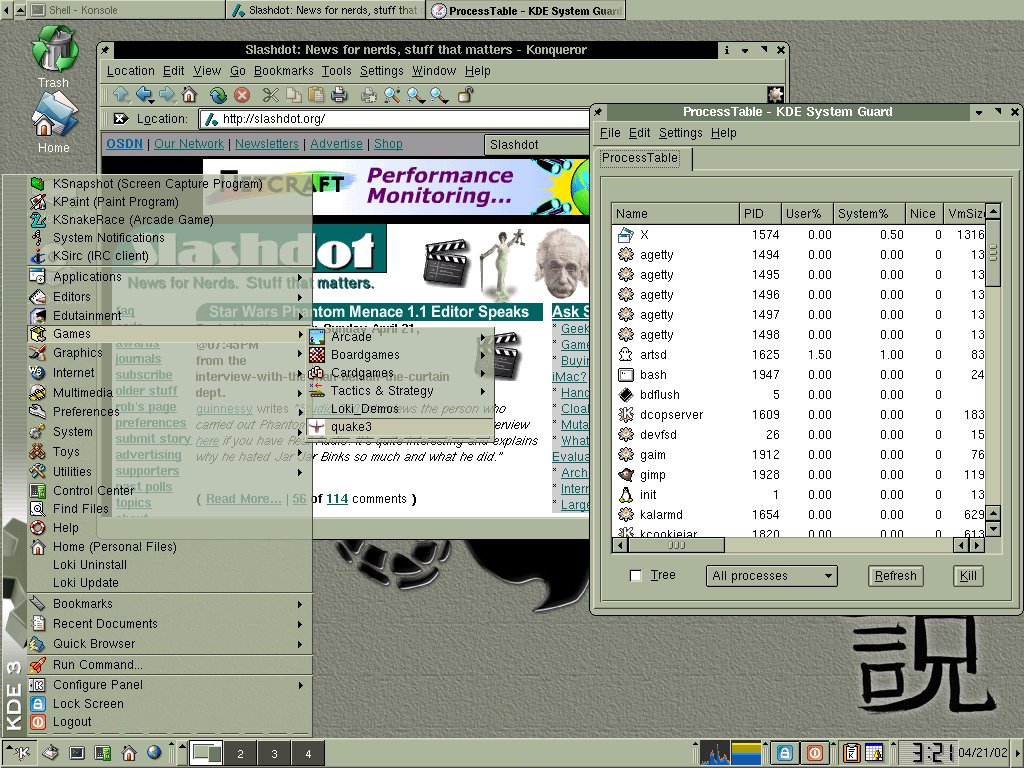The width and height of the screenshot is (1024, 768).
Task: Print the page with the printer icon
Action: click(x=339, y=95)
